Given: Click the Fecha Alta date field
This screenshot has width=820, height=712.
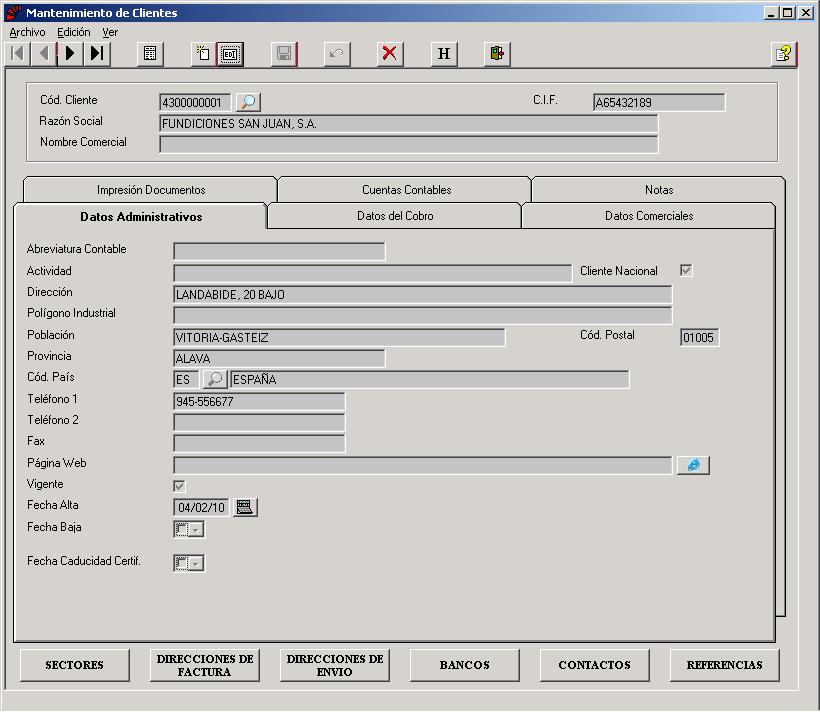Looking at the screenshot, I should click(x=201, y=507).
